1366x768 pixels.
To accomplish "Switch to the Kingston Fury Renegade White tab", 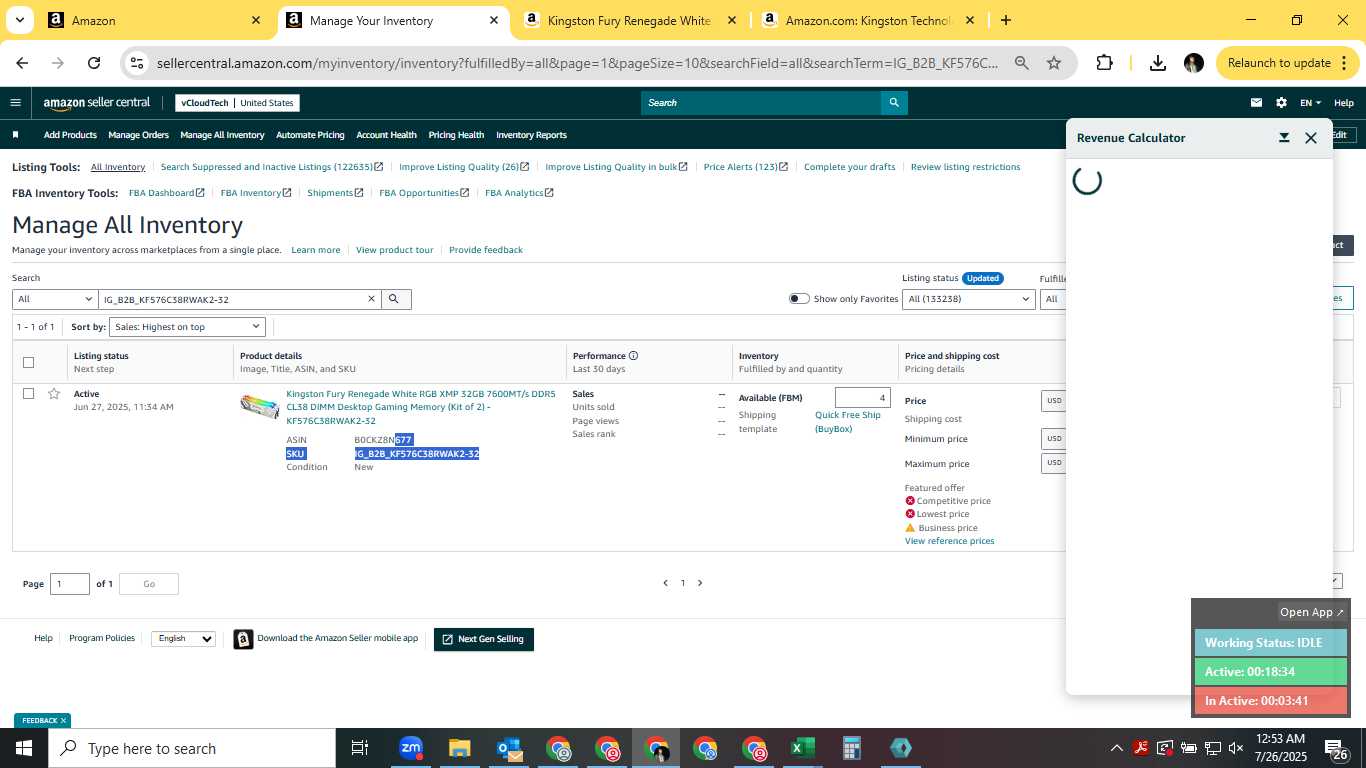I will (630, 20).
